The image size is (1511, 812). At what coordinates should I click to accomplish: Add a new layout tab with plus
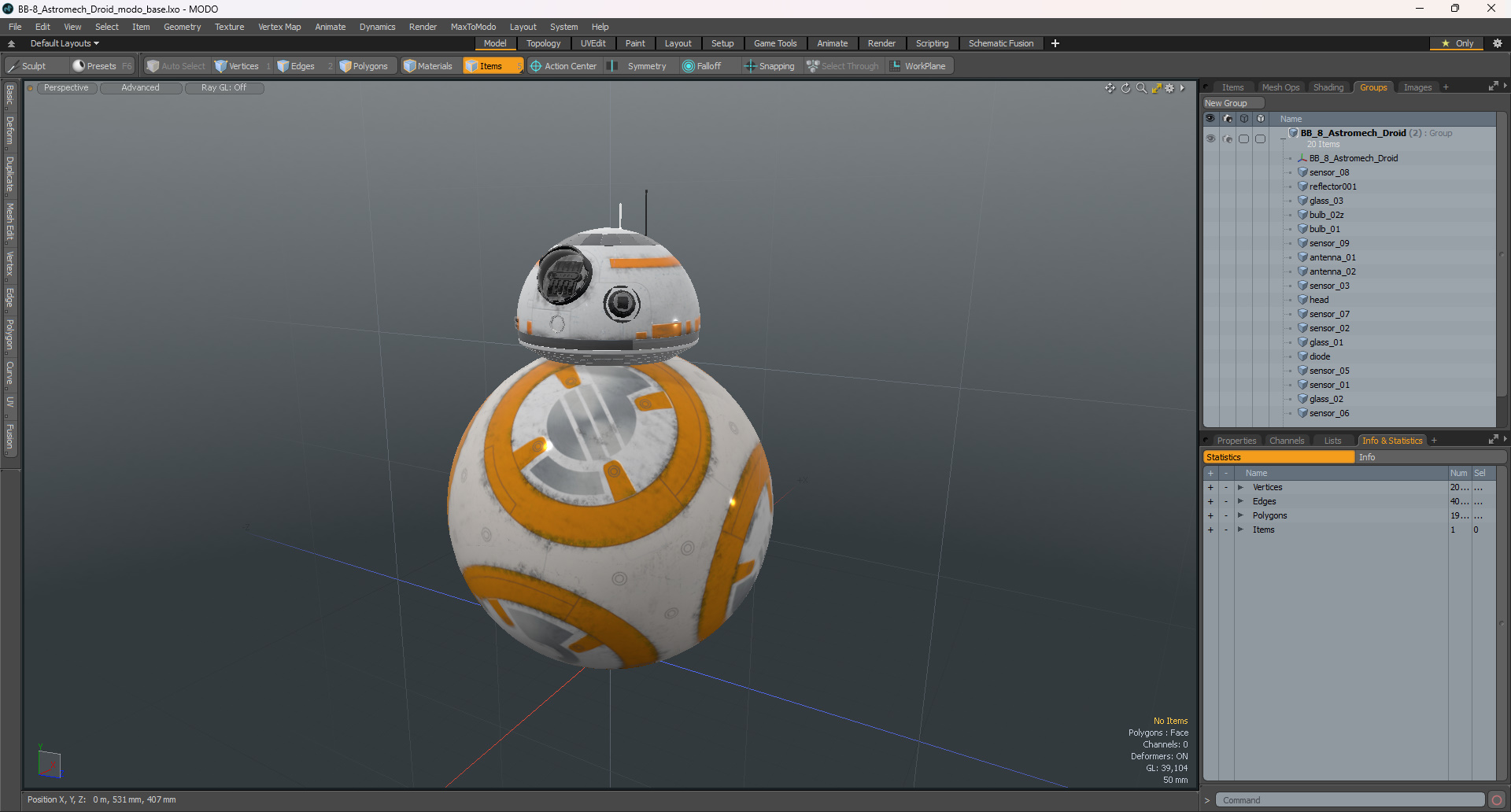1055,43
